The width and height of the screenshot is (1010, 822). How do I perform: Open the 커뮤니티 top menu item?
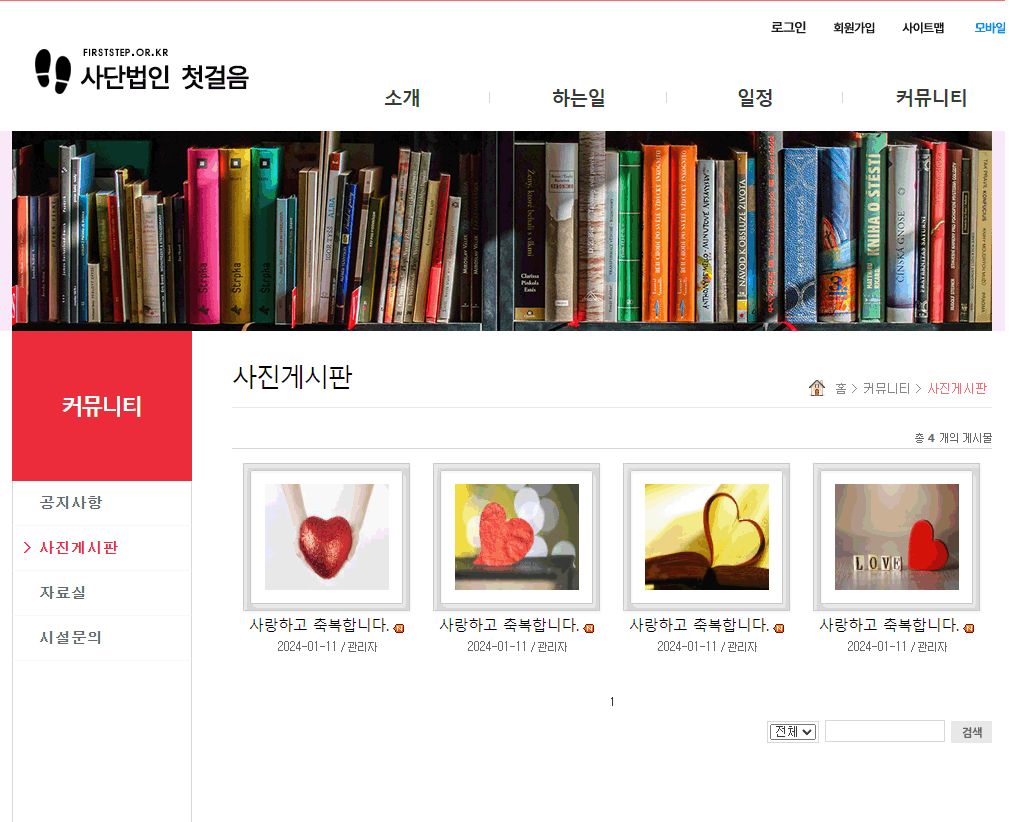[x=931, y=98]
